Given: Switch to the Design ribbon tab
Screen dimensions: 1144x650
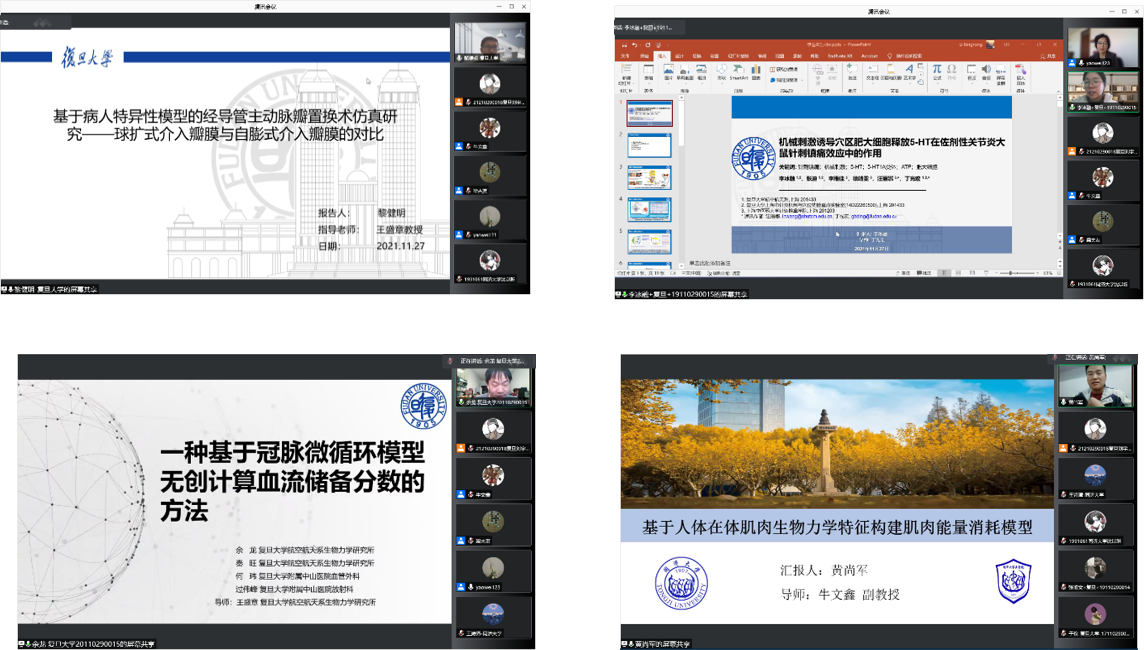Looking at the screenshot, I should (x=679, y=55).
